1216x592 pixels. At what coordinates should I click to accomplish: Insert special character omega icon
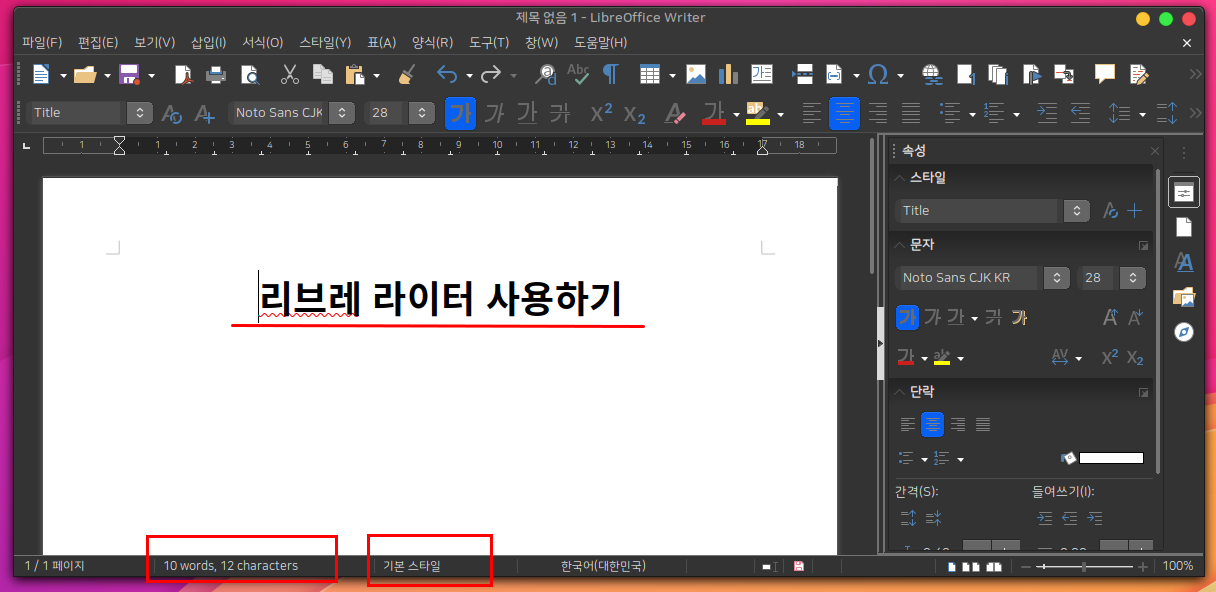coord(878,74)
